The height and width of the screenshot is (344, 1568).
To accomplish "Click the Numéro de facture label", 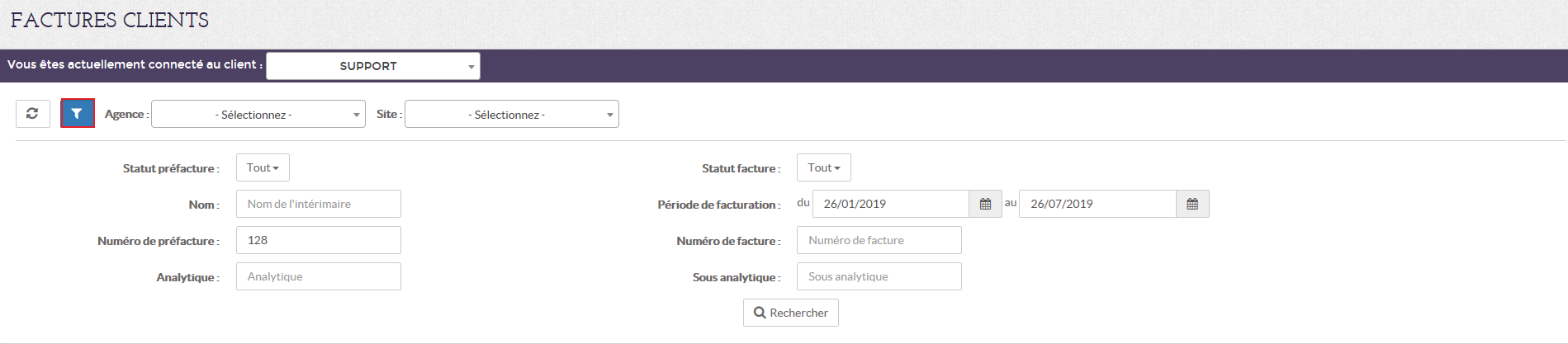I will (728, 241).
